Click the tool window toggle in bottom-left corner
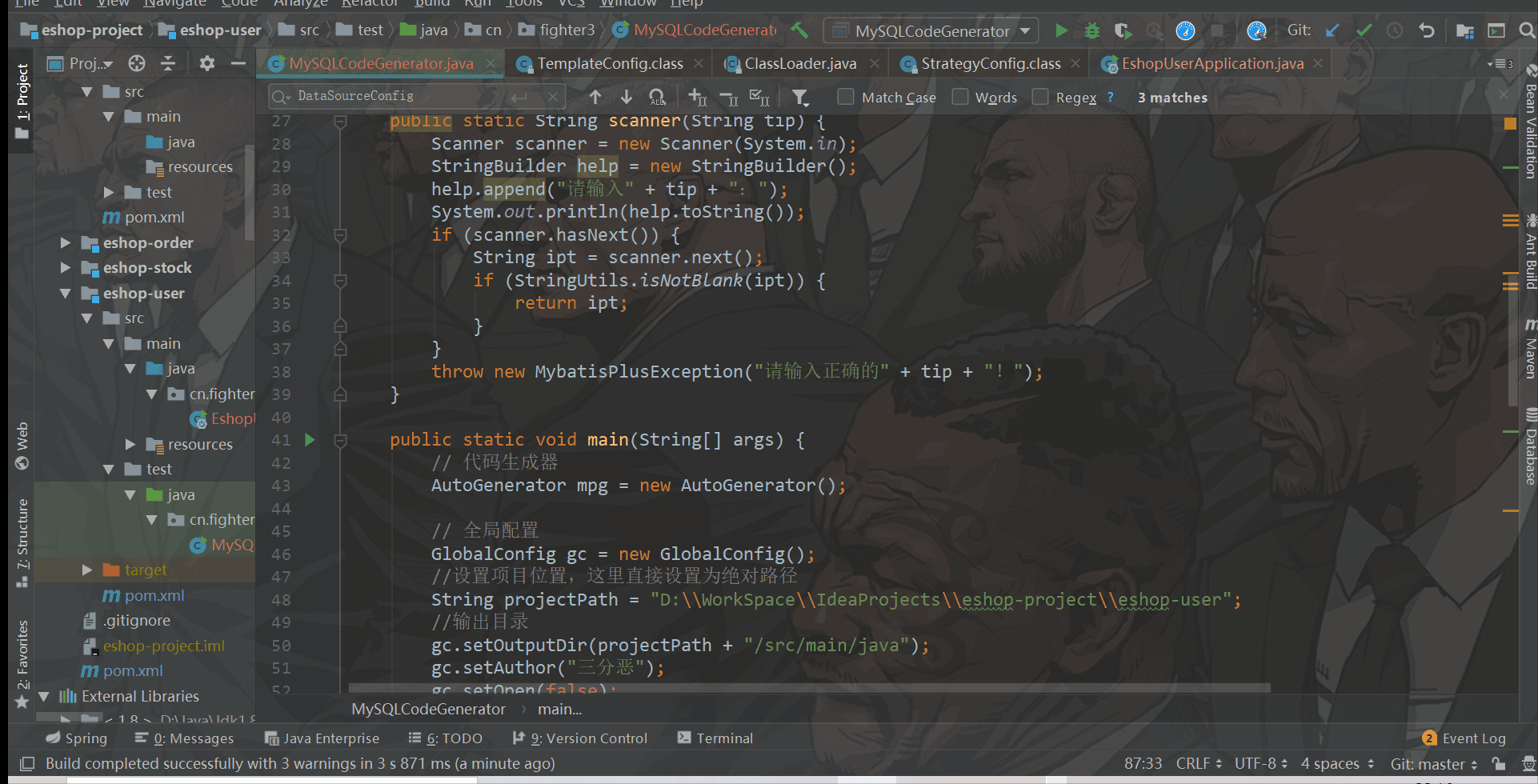The width and height of the screenshot is (1538, 784). coord(27,763)
